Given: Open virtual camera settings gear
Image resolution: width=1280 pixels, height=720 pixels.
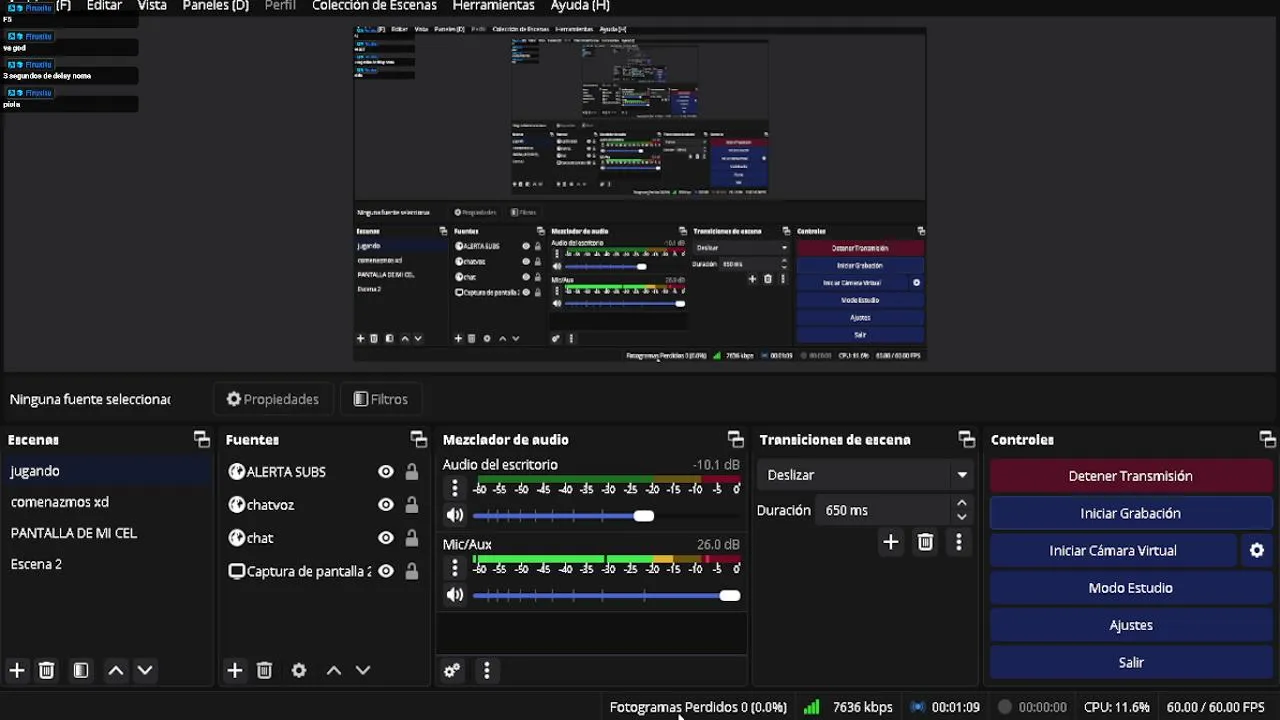Looking at the screenshot, I should point(1257,550).
